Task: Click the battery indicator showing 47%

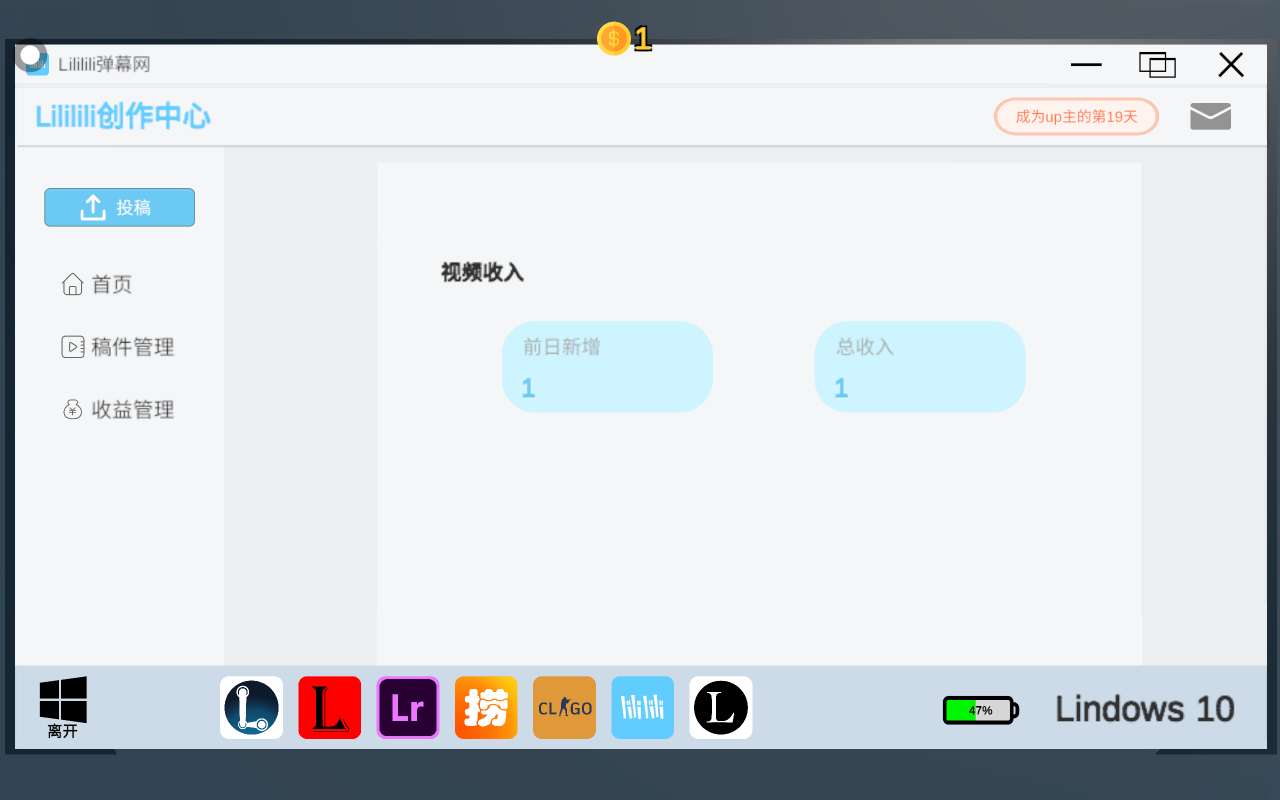Action: tap(980, 710)
